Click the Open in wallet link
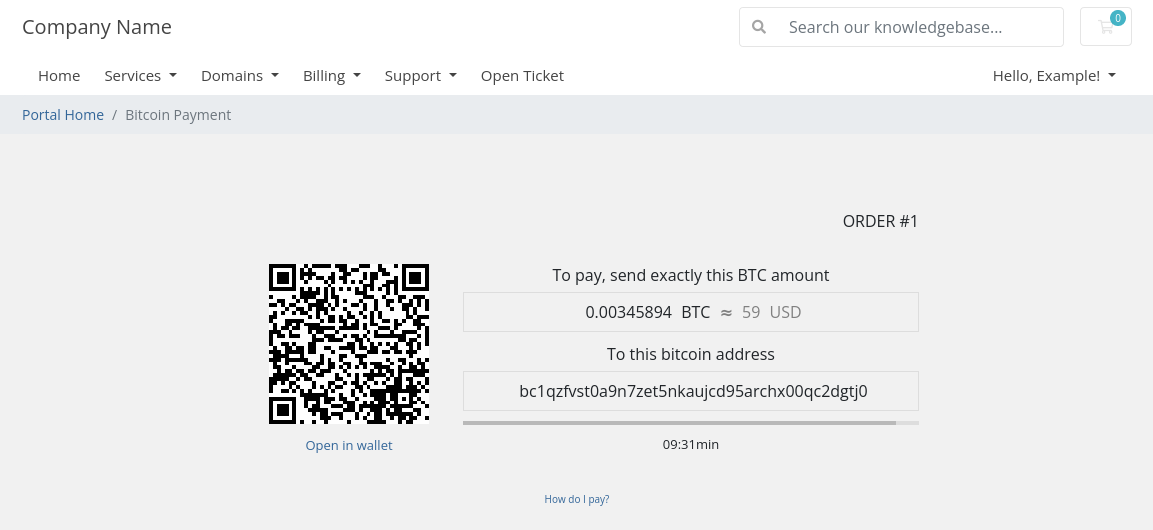This screenshot has width=1153, height=530. coord(349,445)
